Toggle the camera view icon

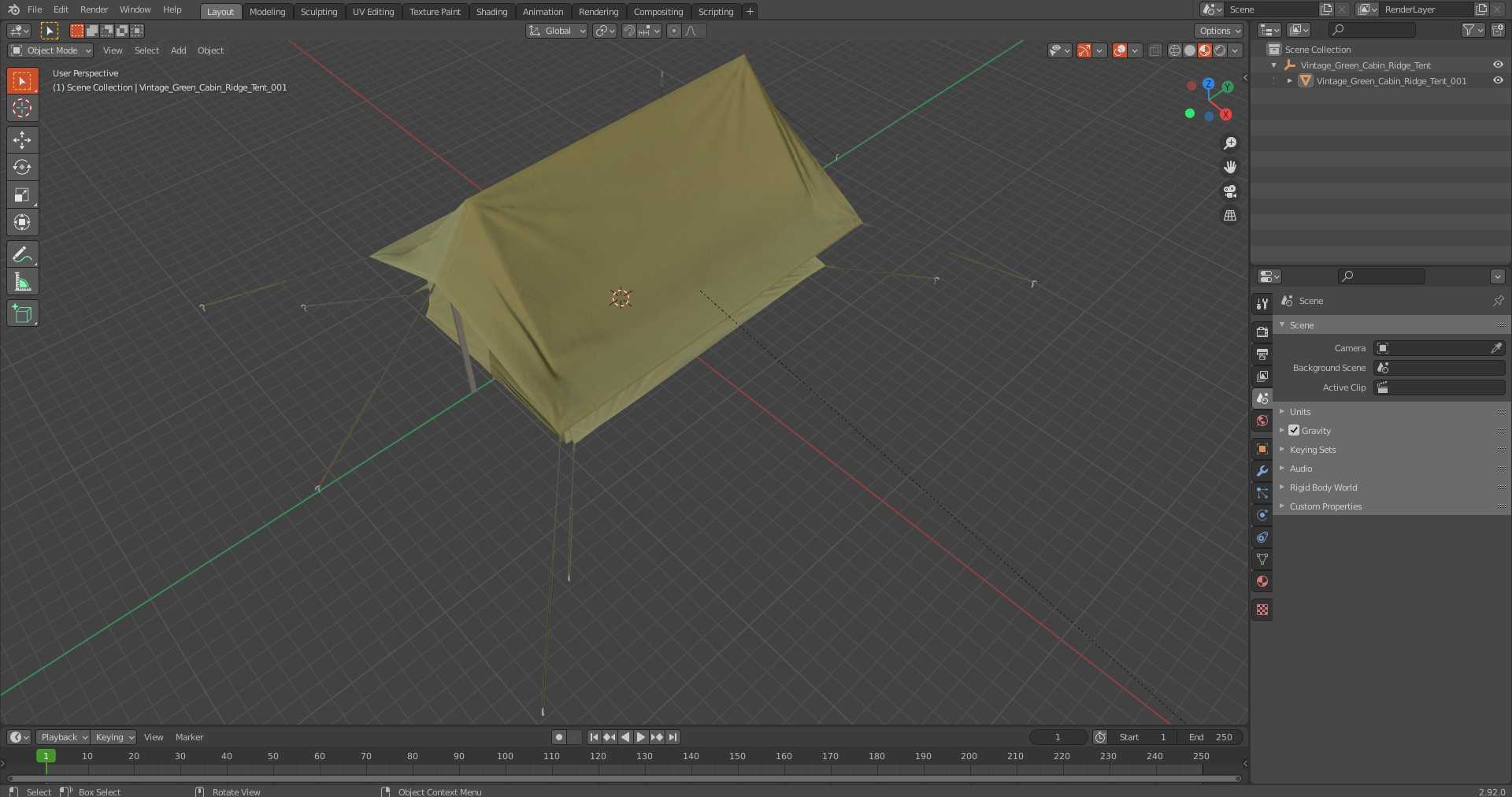[1230, 191]
